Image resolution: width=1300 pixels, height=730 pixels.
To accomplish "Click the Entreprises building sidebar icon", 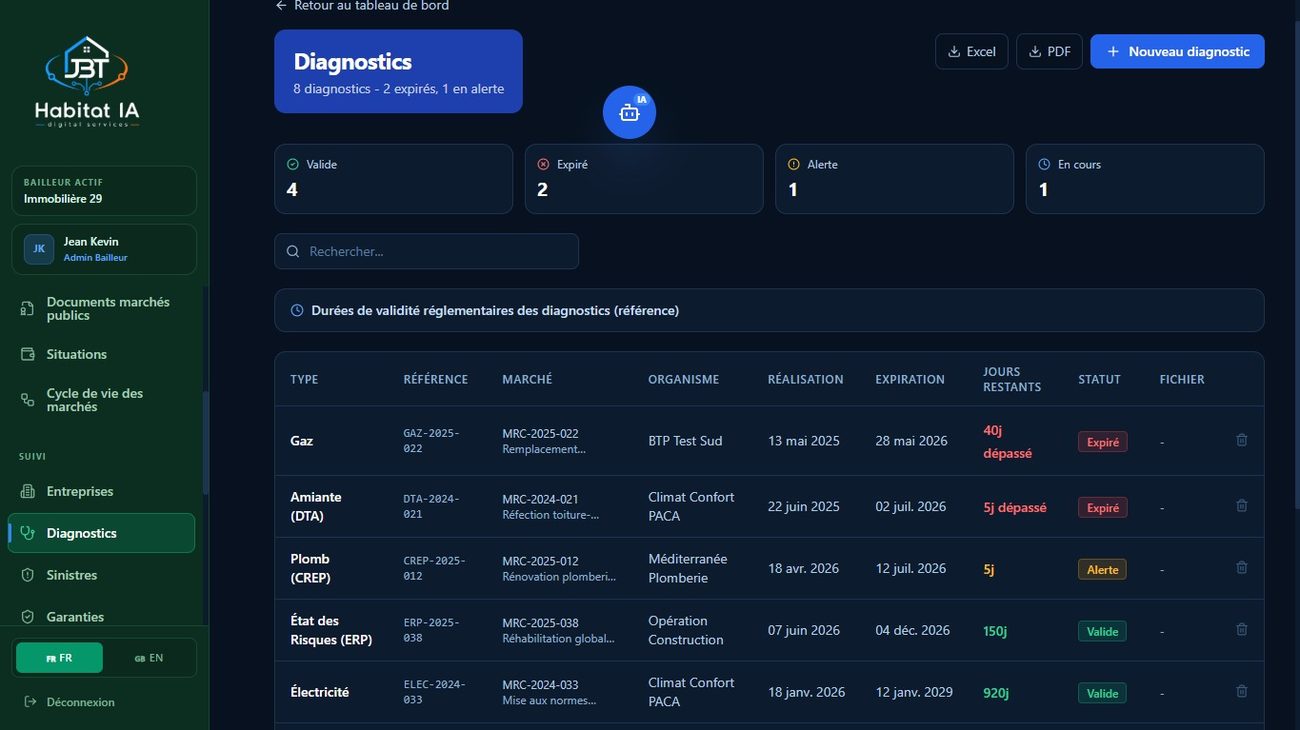I will coord(28,491).
